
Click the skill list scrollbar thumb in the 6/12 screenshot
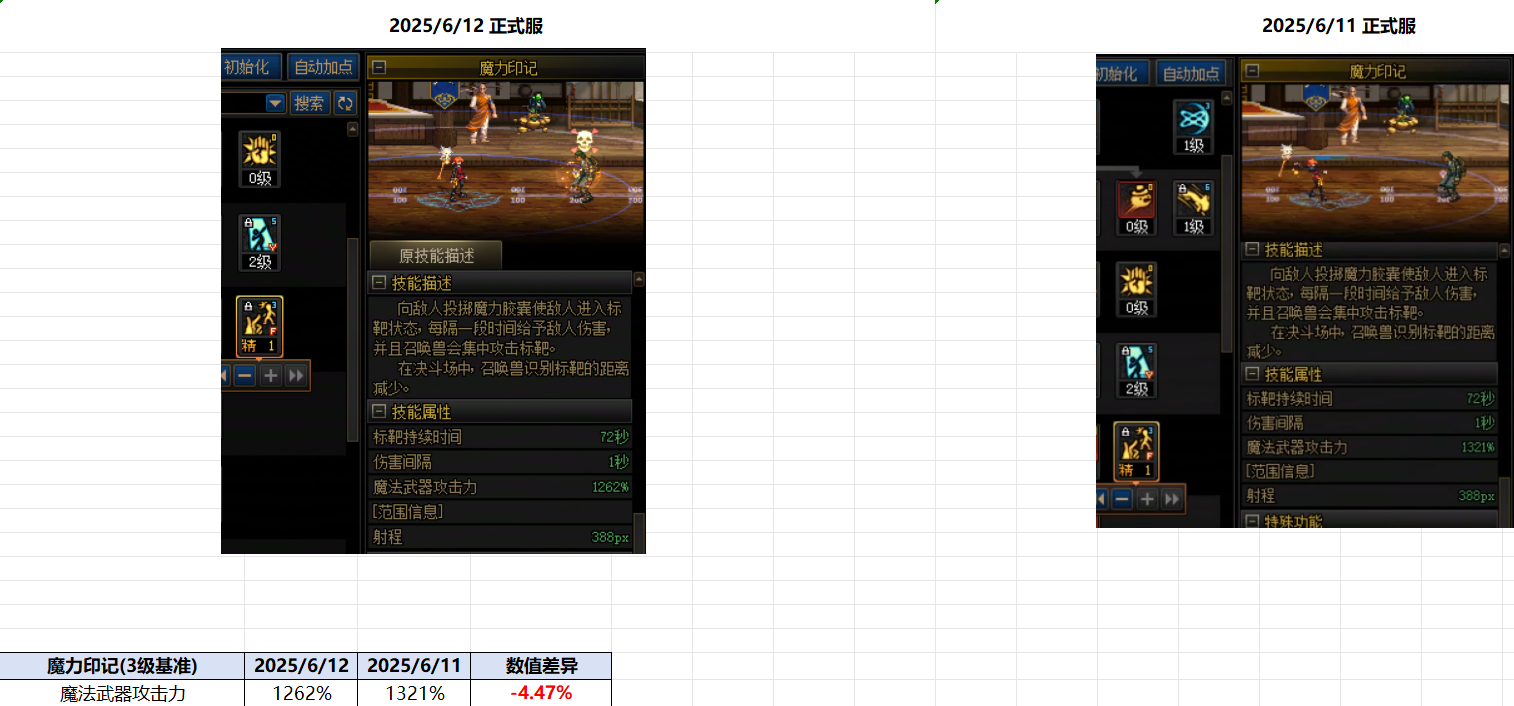point(352,340)
